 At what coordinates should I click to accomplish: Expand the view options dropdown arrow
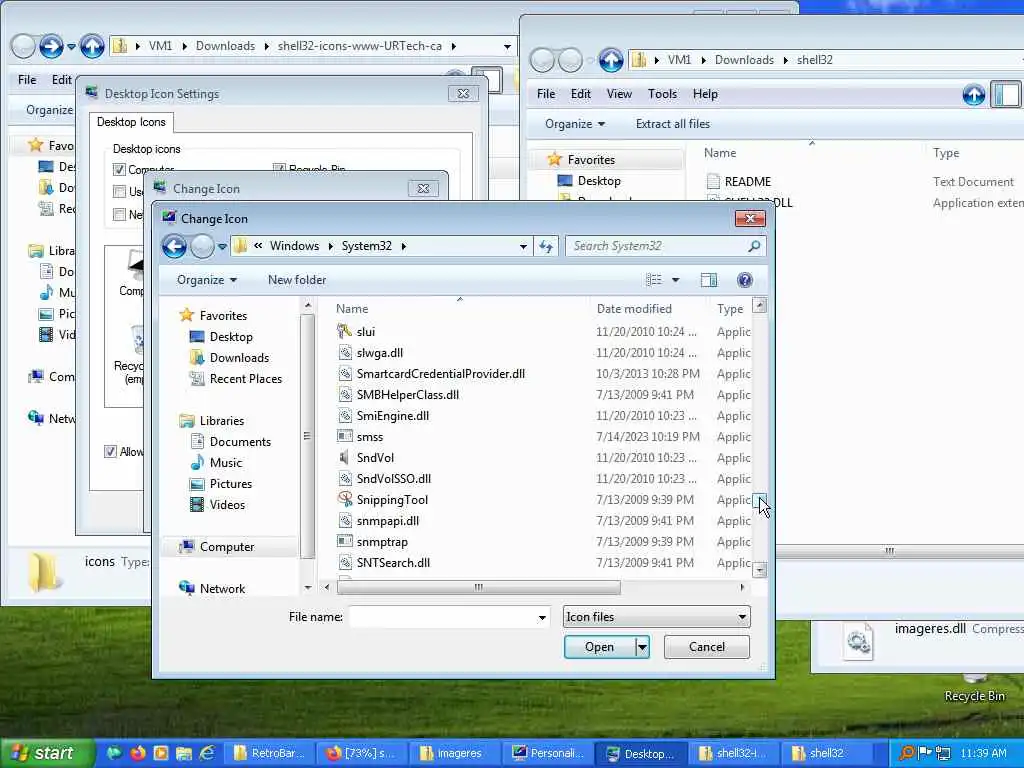point(675,280)
